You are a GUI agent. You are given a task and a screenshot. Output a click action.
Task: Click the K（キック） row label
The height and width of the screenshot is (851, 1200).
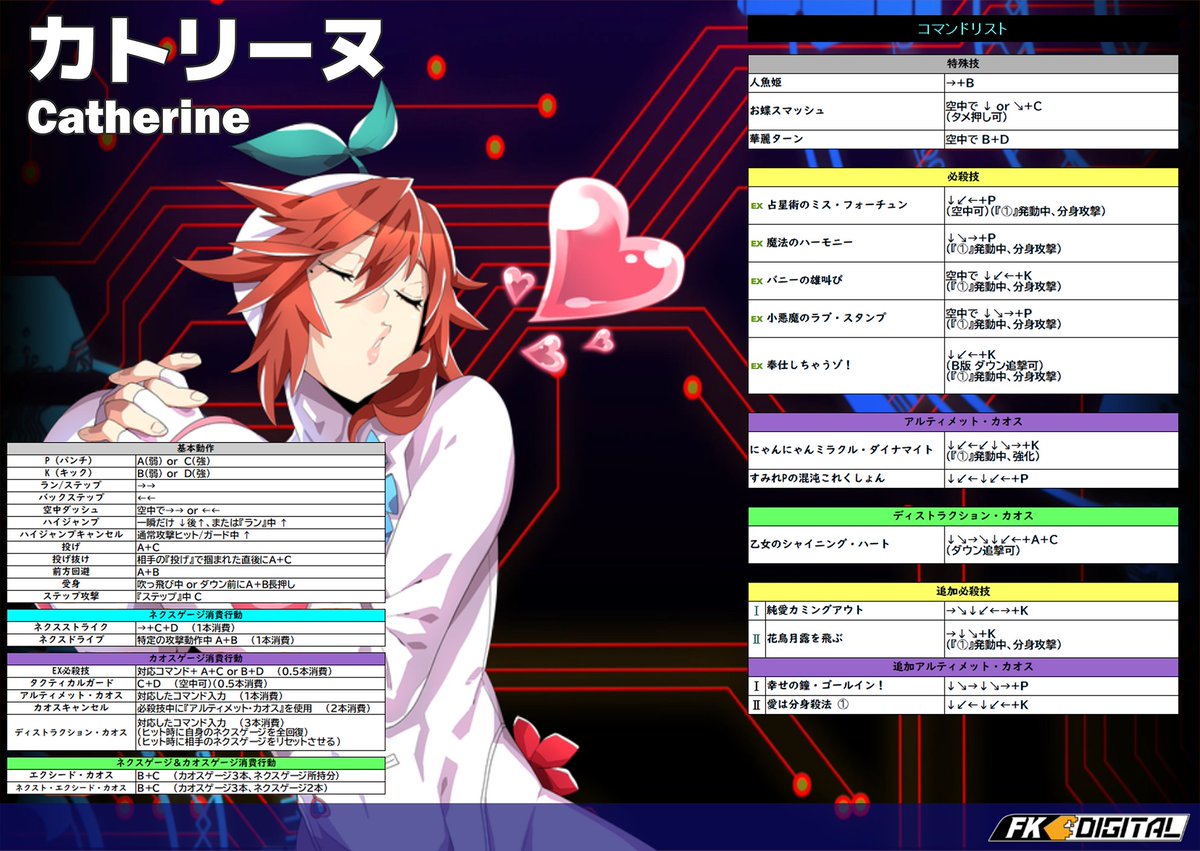71,472
